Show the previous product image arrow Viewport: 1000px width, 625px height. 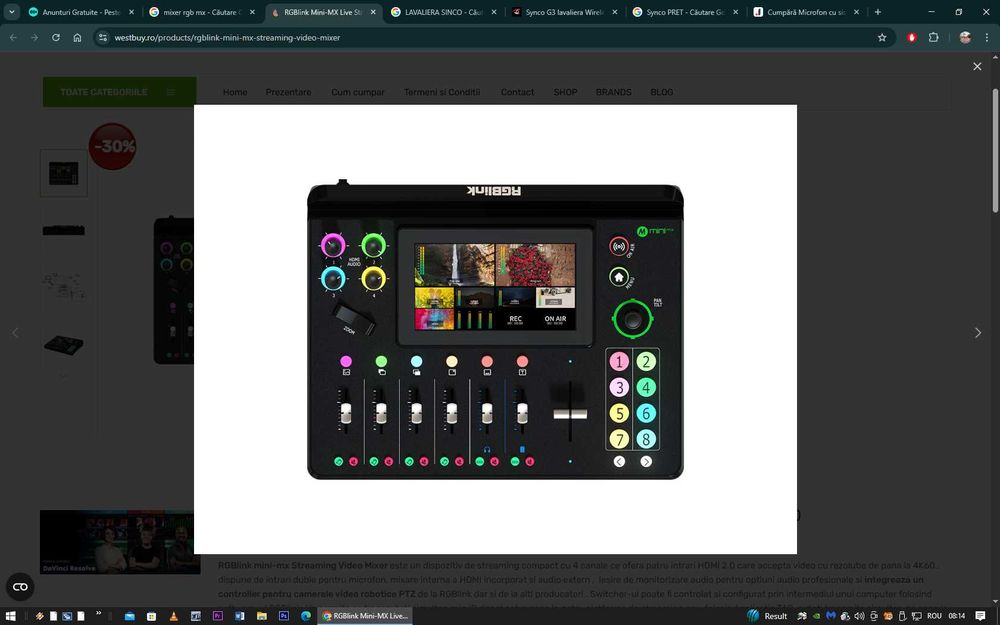click(x=15, y=333)
